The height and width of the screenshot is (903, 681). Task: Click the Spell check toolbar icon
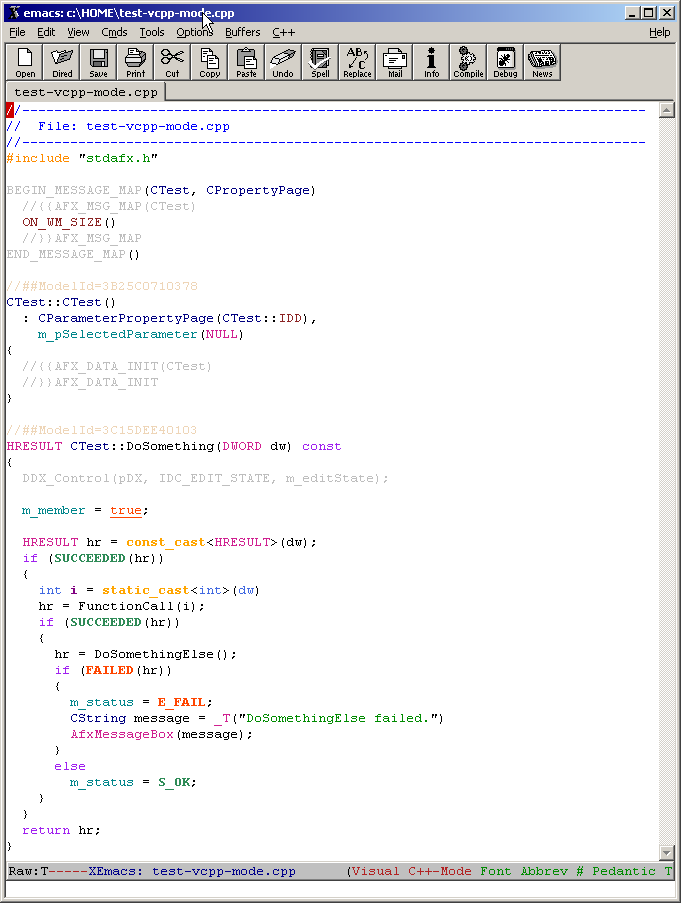pyautogui.click(x=320, y=62)
